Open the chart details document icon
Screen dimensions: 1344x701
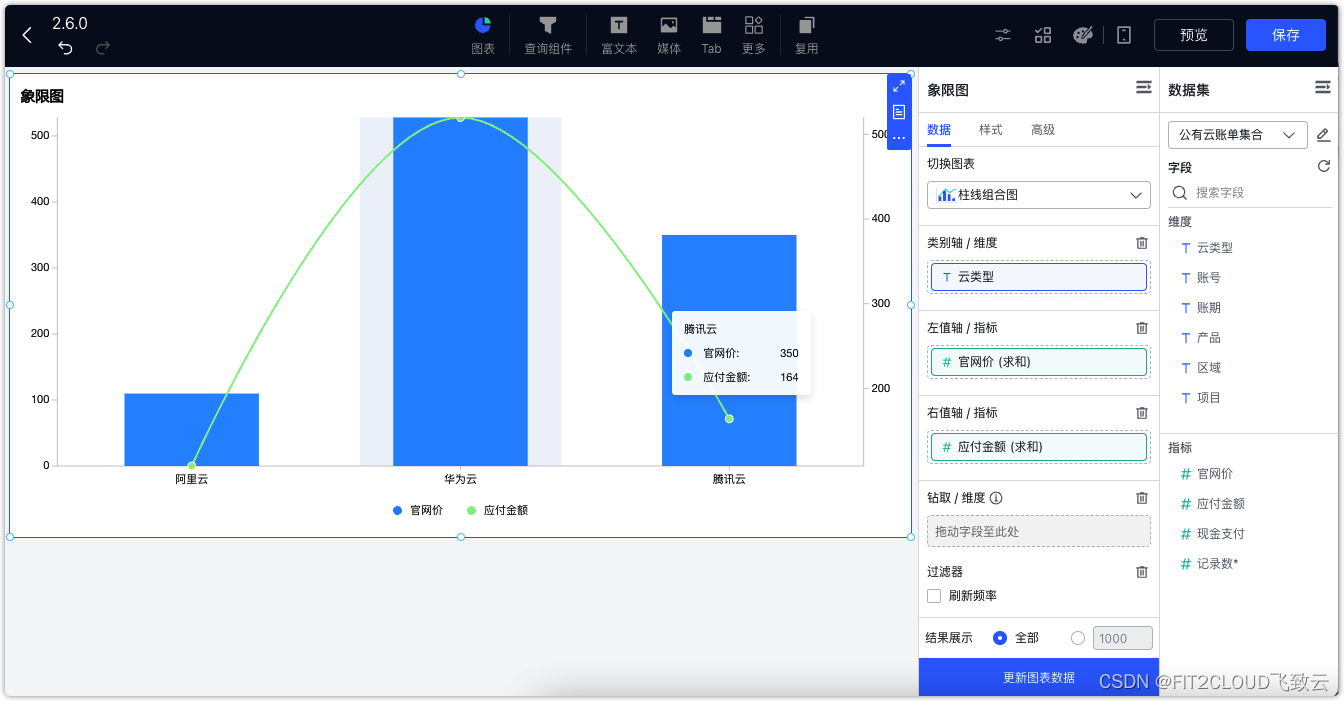(899, 112)
